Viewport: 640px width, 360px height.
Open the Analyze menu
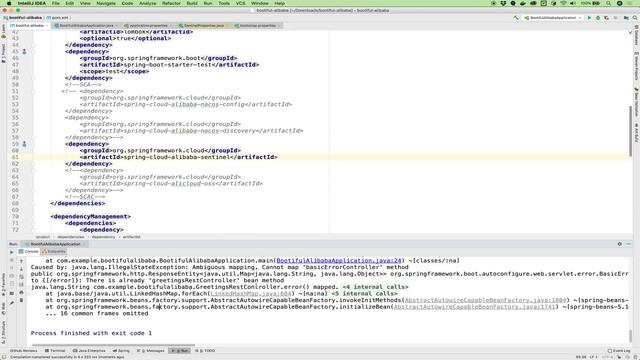point(147,3)
